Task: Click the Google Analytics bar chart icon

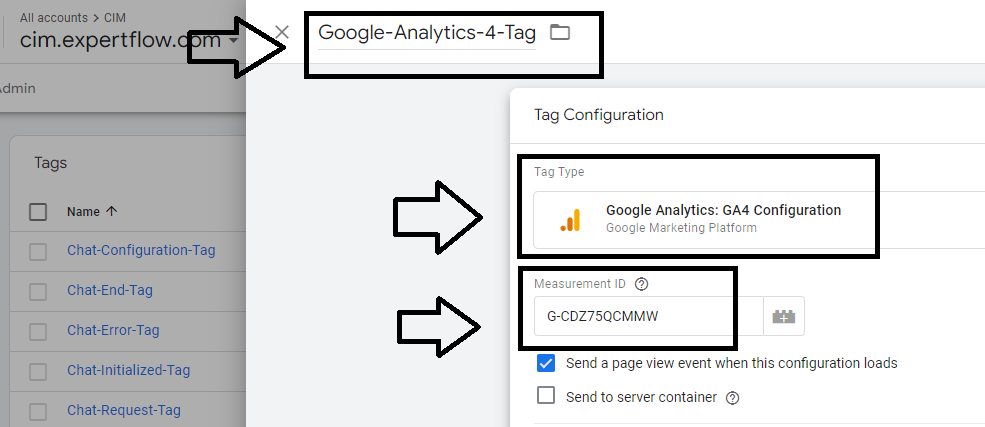Action: 570,220
